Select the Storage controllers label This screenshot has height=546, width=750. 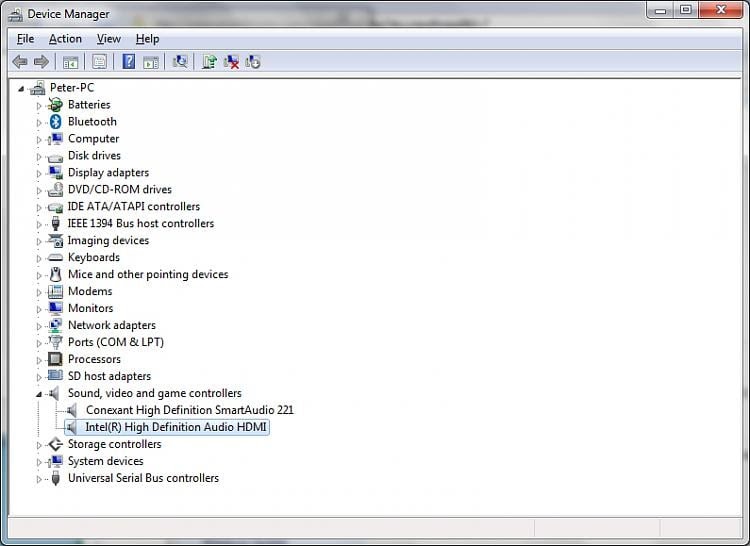coord(114,444)
